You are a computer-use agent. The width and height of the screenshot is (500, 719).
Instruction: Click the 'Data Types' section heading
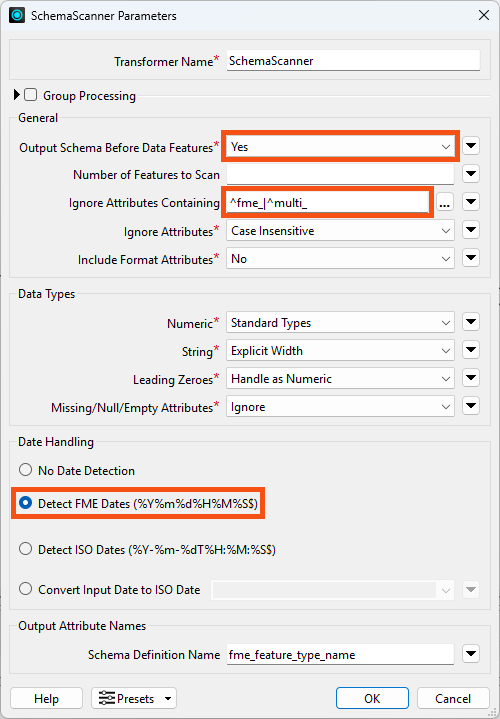pyautogui.click(x=46, y=294)
